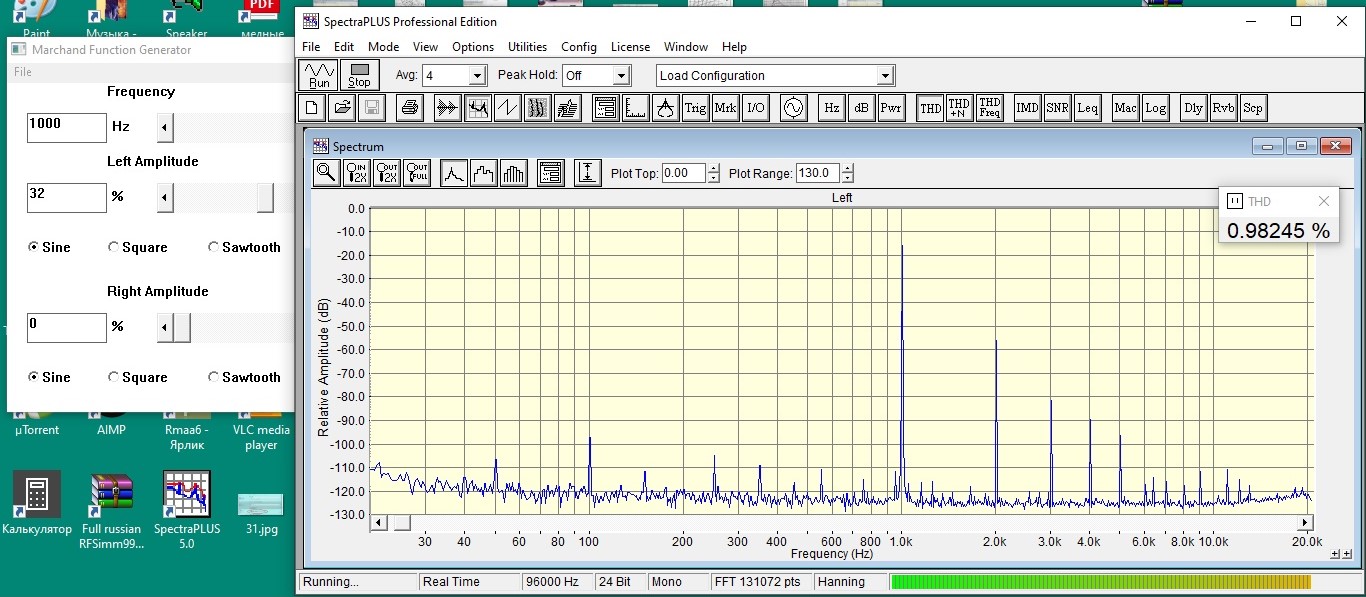Select Sine for the Right Amplitude waveform
The image size is (1366, 597).
coord(49,377)
